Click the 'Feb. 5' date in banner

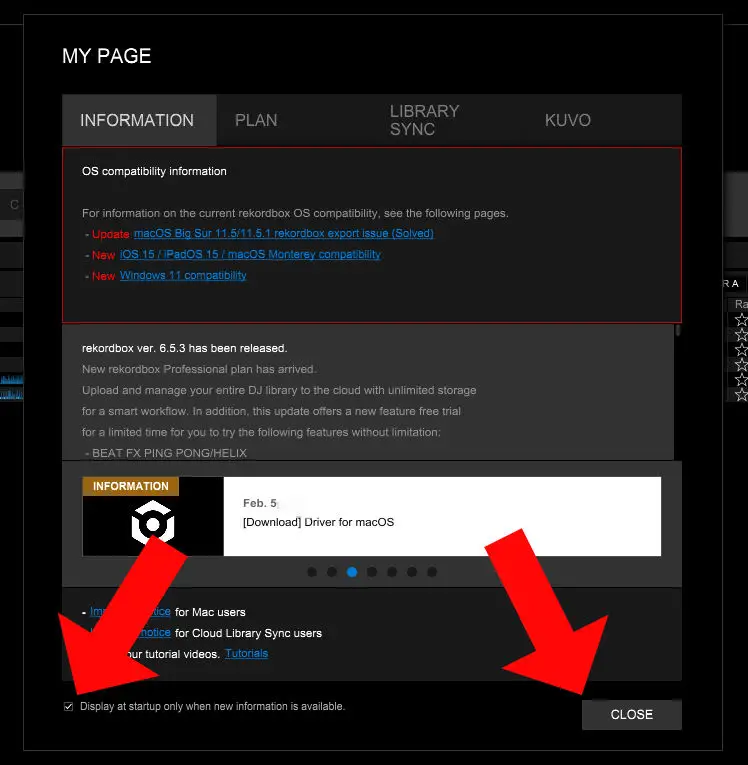pos(260,503)
